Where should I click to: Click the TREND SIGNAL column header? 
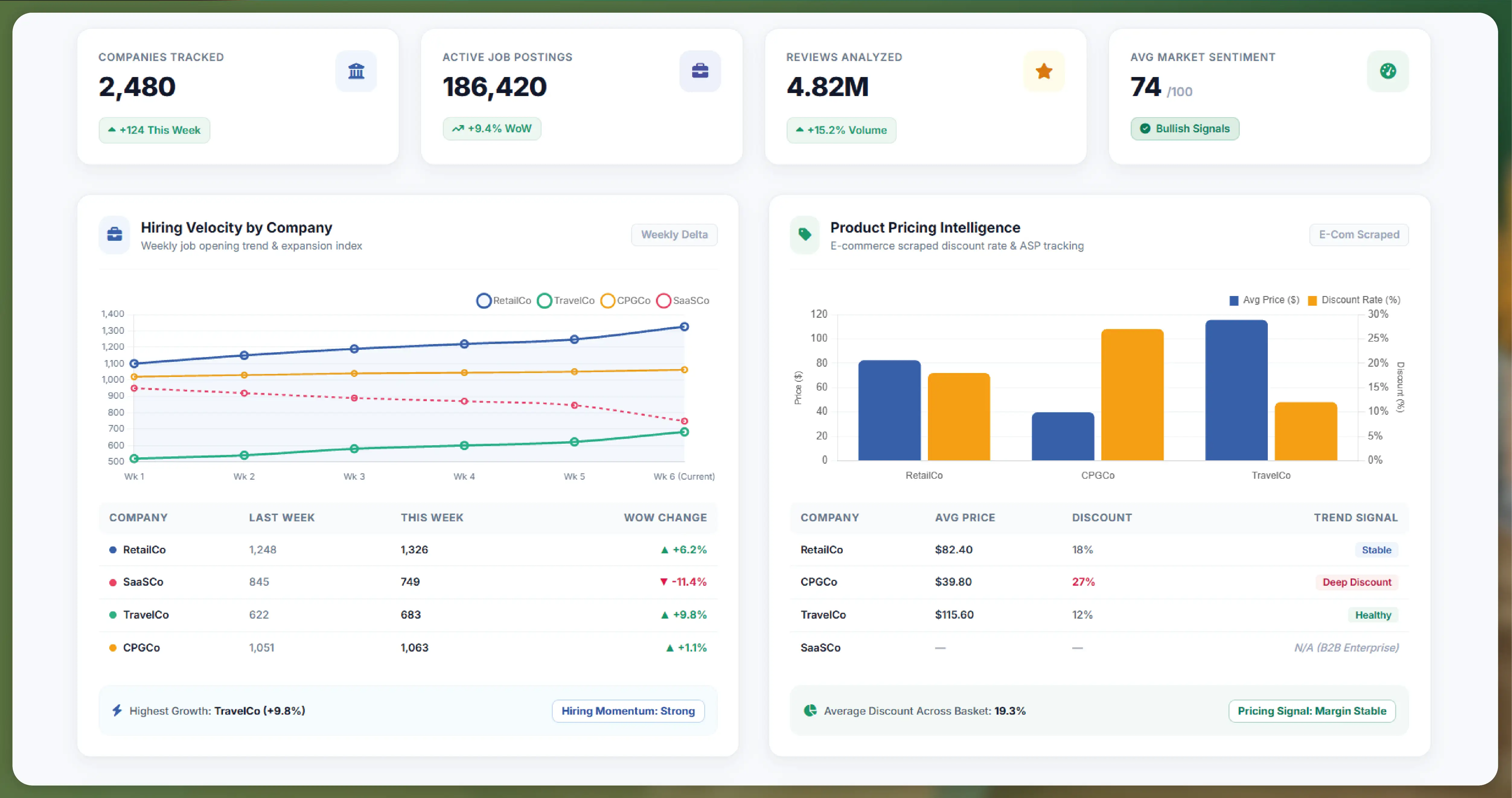pos(1355,517)
